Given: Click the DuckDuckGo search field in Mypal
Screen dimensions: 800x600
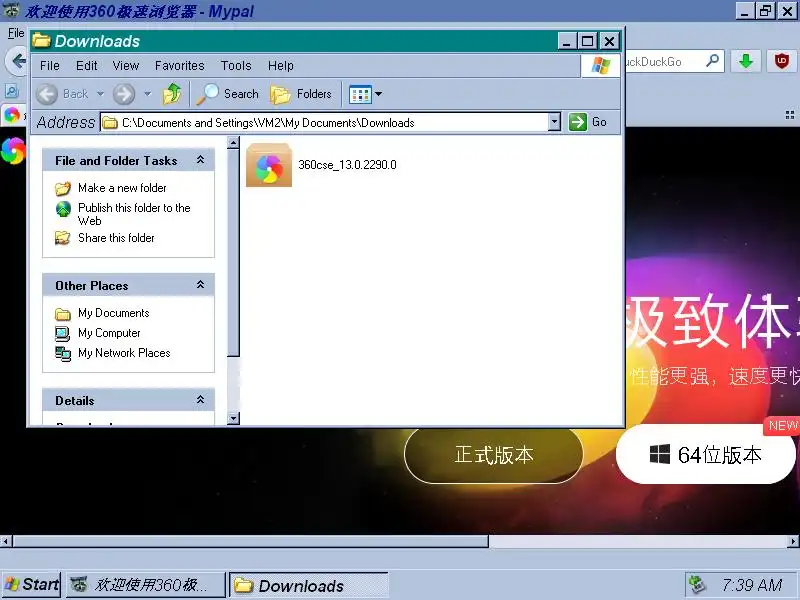Looking at the screenshot, I should click(663, 62).
